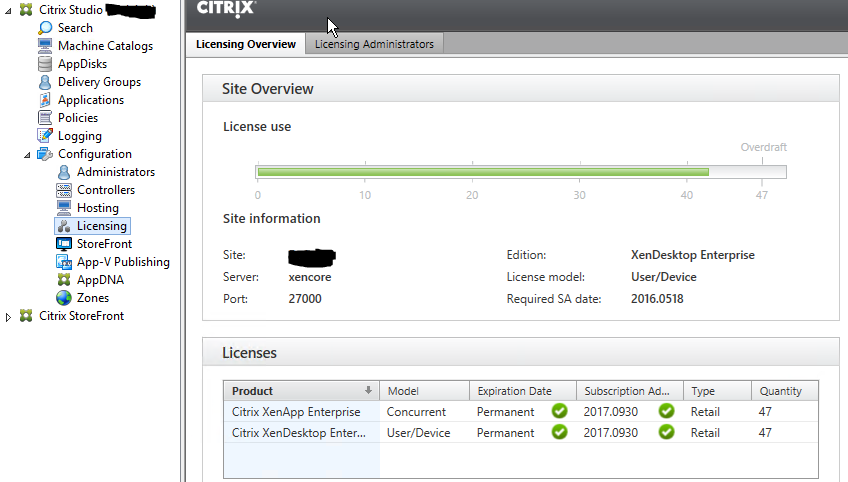Expand the Citrix StoreFront node

pyautogui.click(x=9, y=317)
